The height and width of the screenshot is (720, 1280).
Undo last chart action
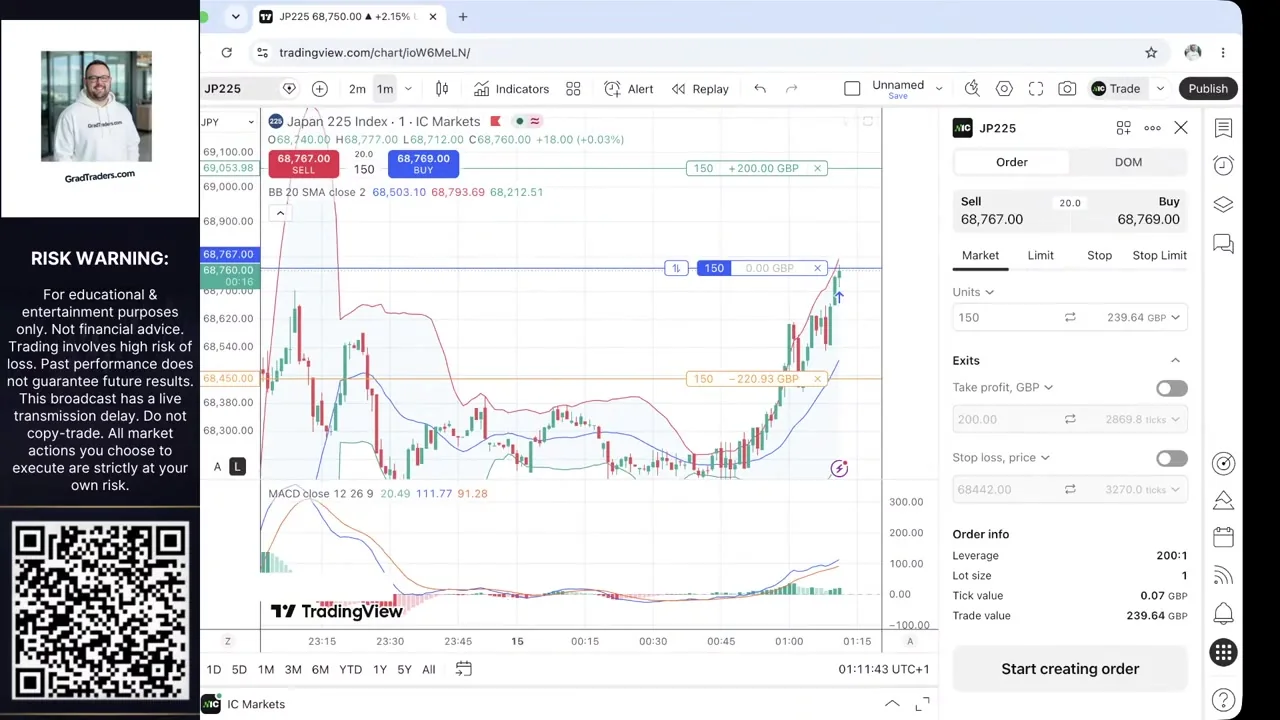(760, 89)
